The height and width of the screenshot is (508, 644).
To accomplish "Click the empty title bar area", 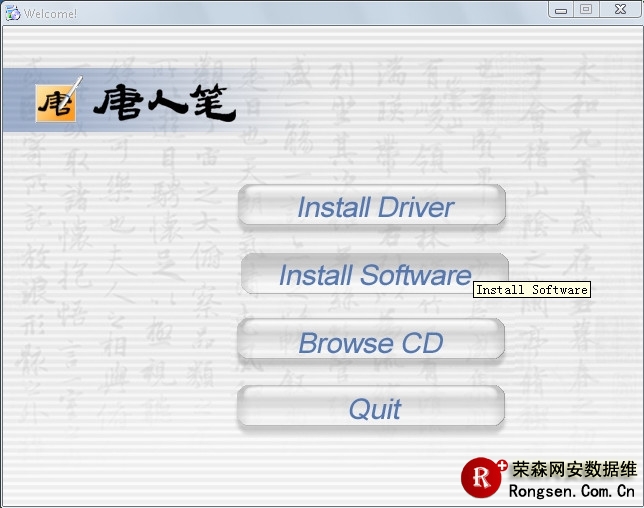I will tap(300, 13).
